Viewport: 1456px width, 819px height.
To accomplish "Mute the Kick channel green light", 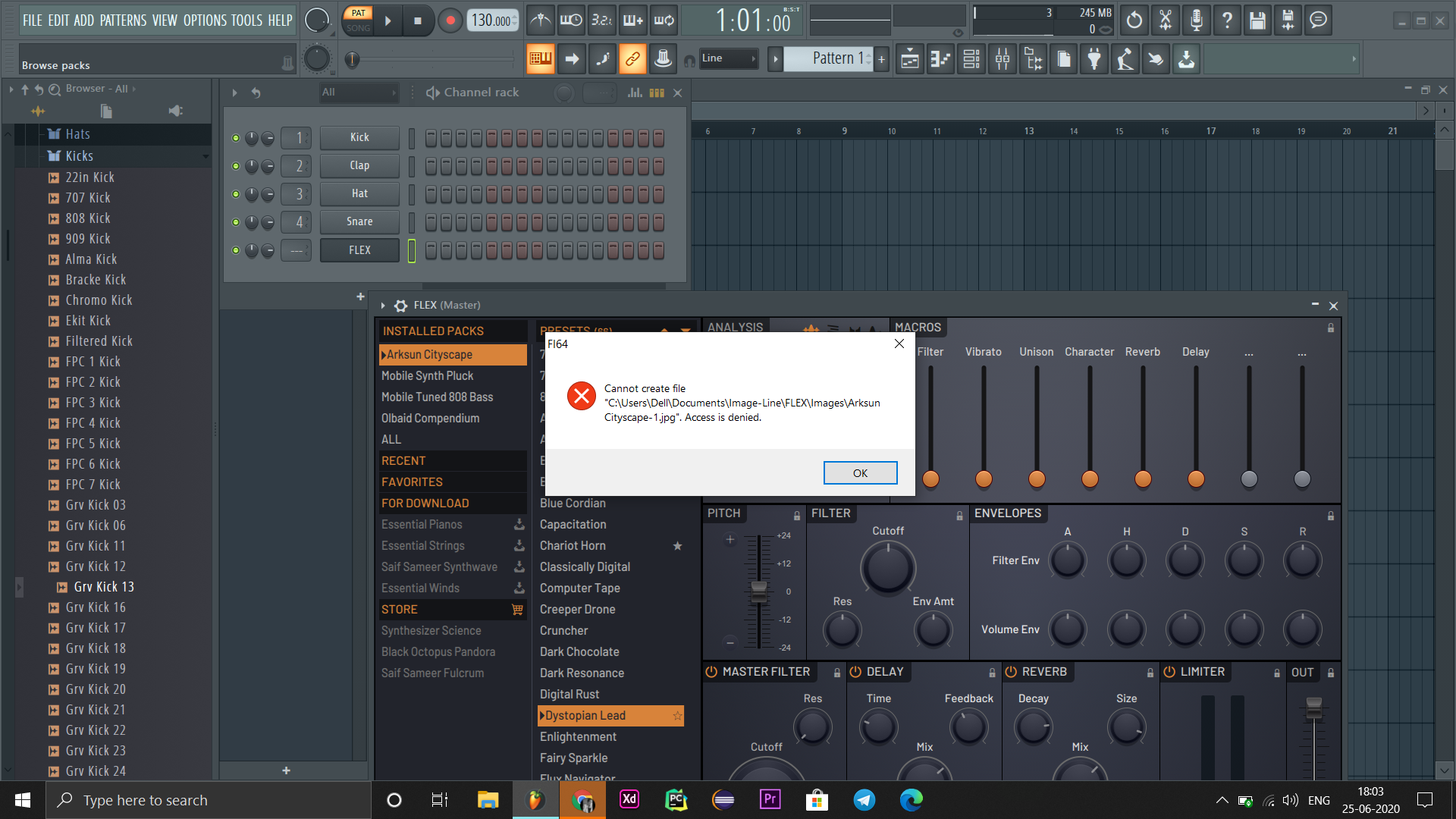I will pyautogui.click(x=236, y=138).
